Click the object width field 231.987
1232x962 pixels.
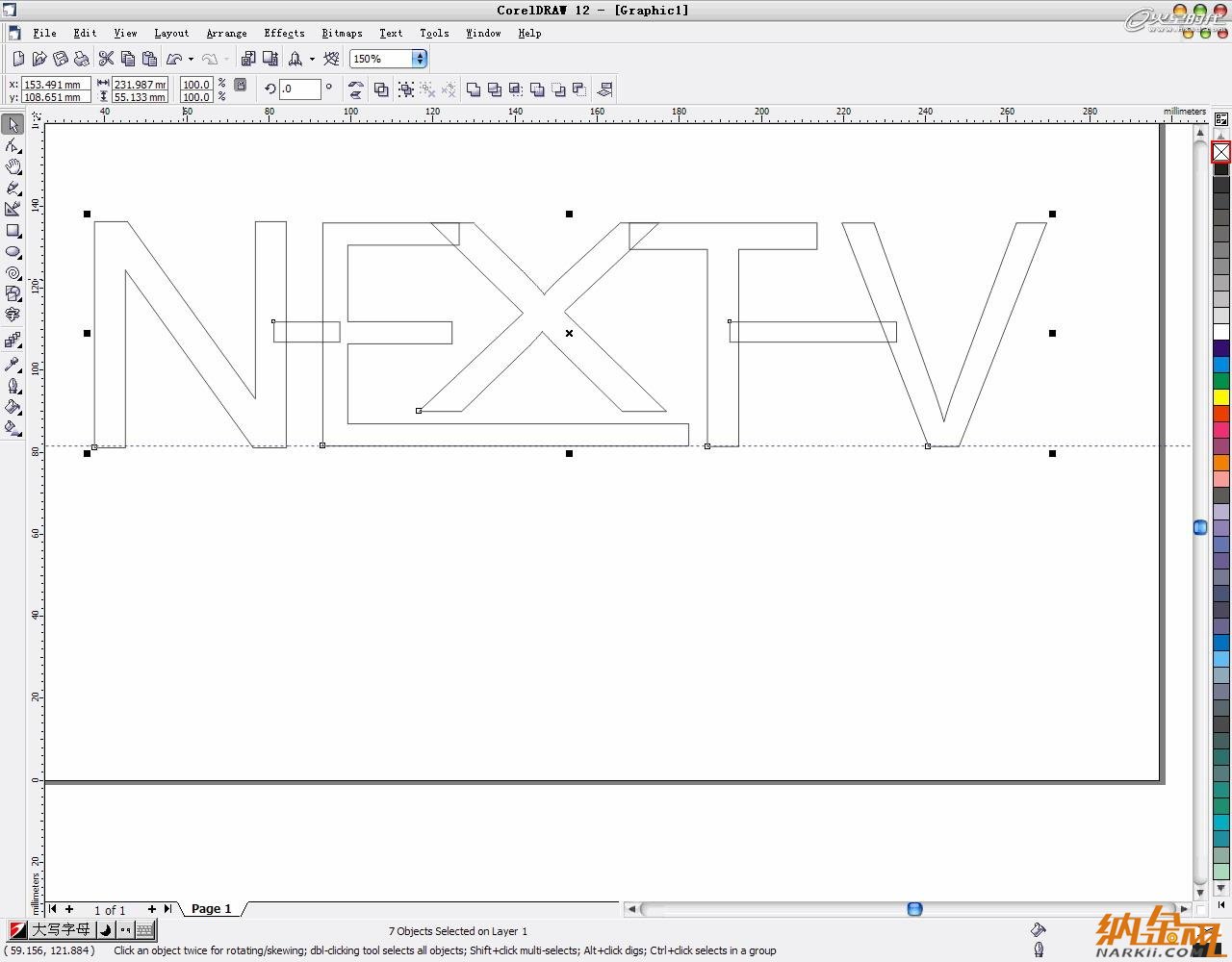point(140,85)
